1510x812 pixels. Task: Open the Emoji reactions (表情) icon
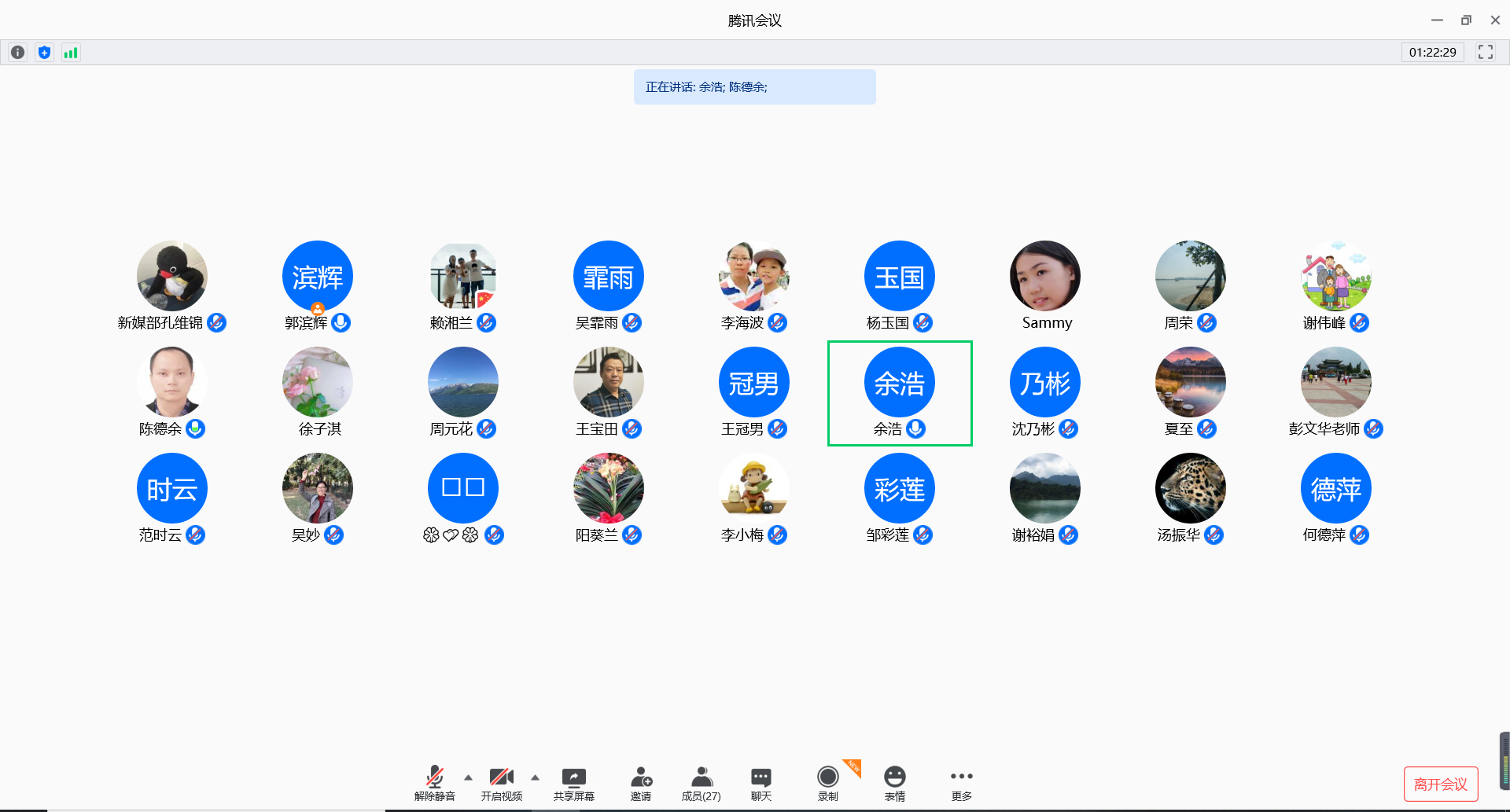pyautogui.click(x=894, y=784)
